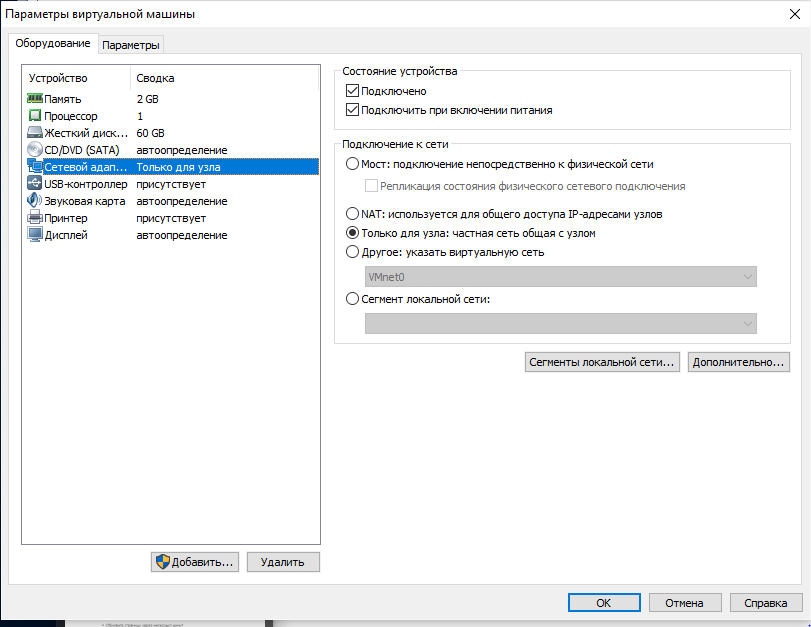The image size is (811, 627).
Task: Select the USB-контроллер row label
Action: pos(85,184)
